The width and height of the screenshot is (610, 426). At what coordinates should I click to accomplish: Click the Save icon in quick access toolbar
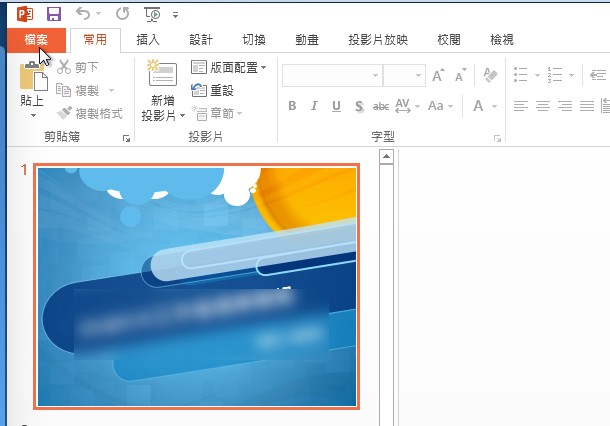[x=54, y=14]
